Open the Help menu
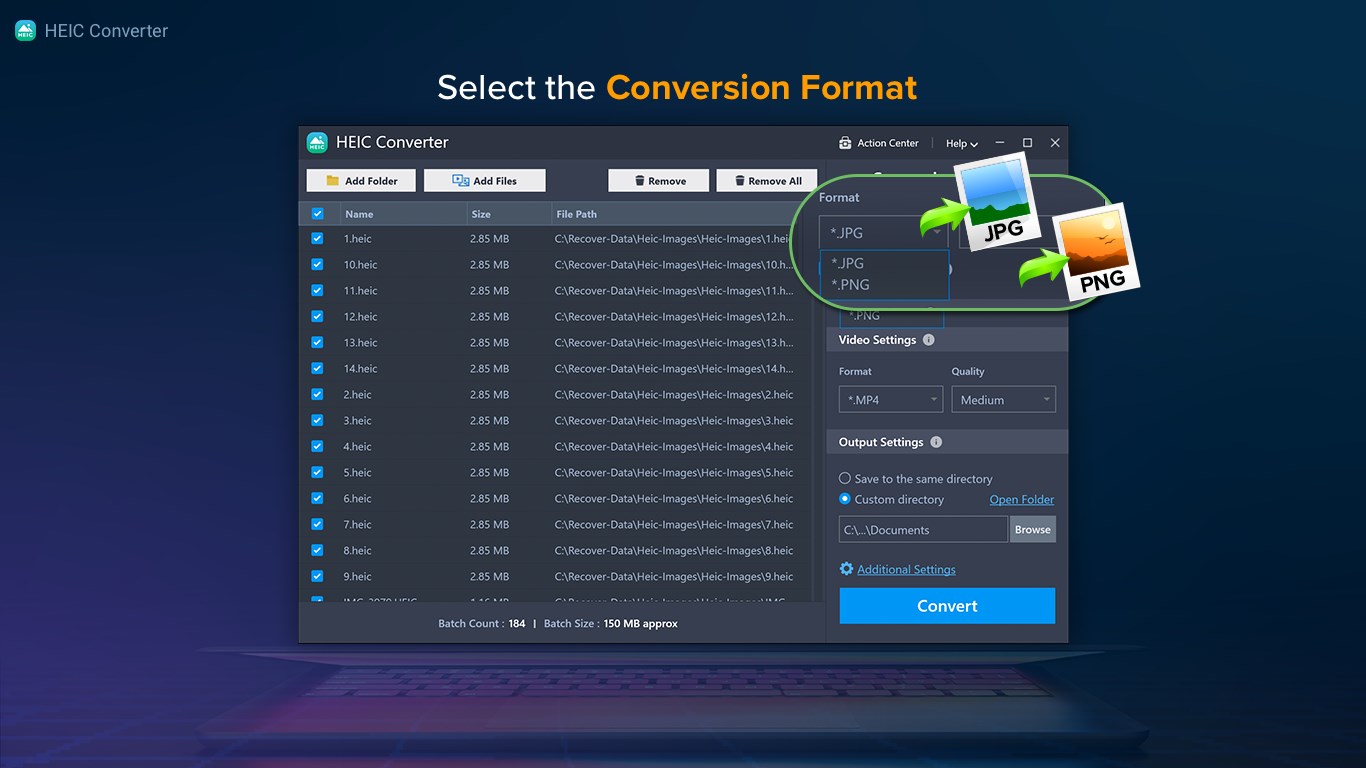This screenshot has height=768, width=1366. tap(962, 143)
